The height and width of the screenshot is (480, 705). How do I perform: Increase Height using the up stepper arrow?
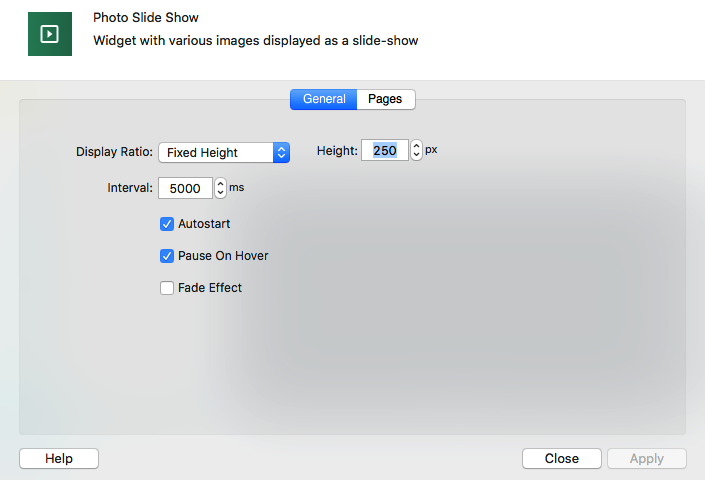coord(417,146)
